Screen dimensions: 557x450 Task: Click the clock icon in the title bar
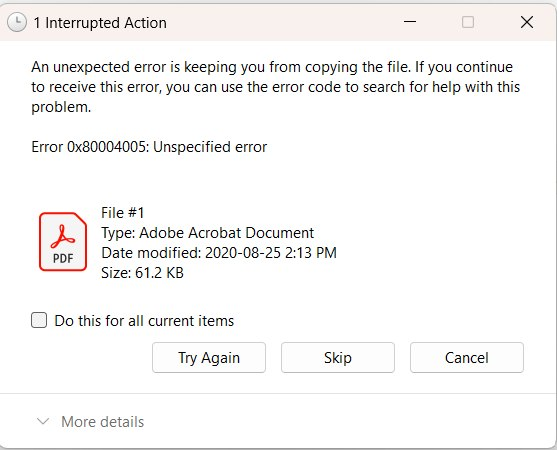point(17,22)
